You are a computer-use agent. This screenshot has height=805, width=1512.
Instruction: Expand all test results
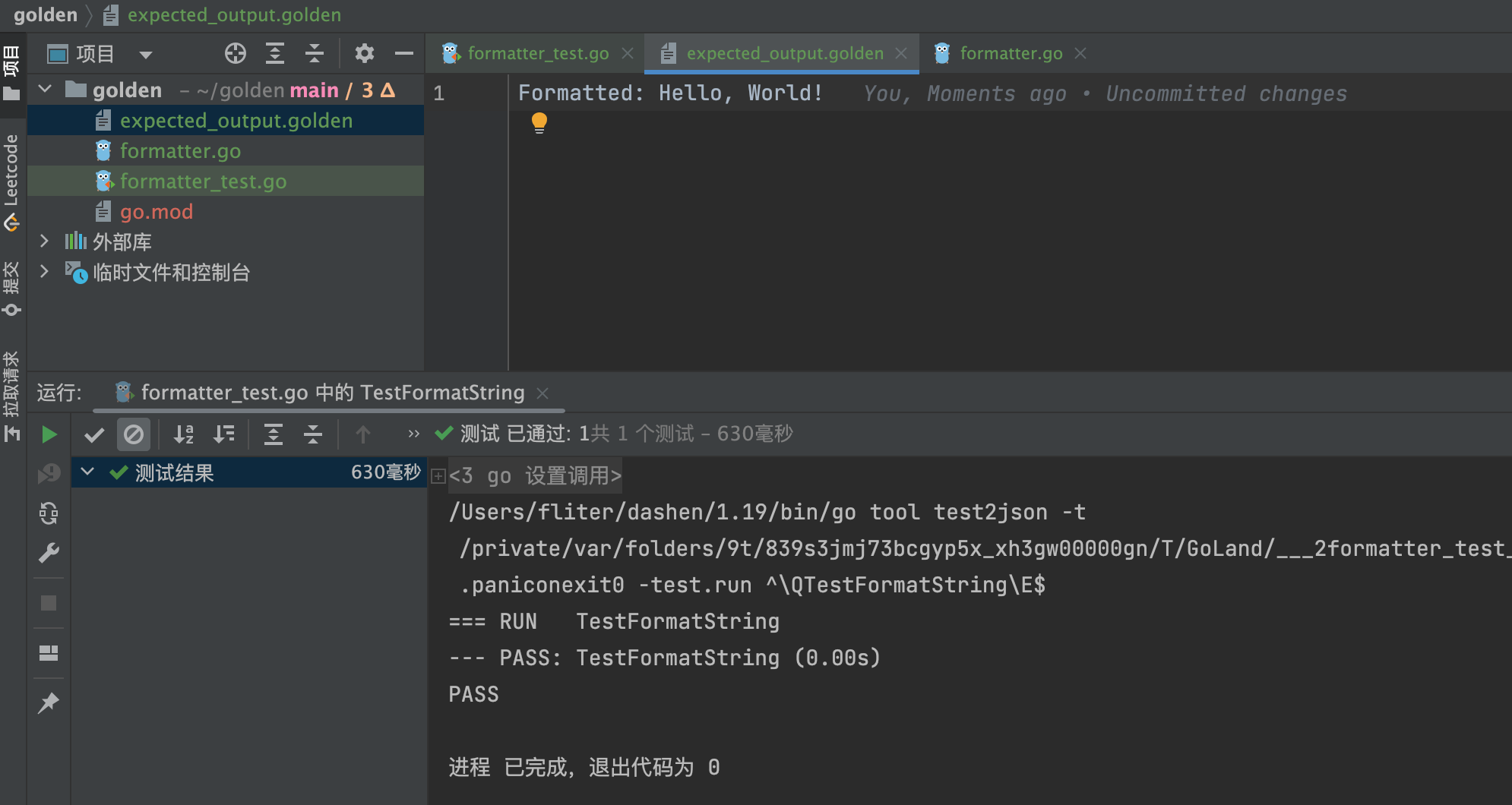[274, 434]
